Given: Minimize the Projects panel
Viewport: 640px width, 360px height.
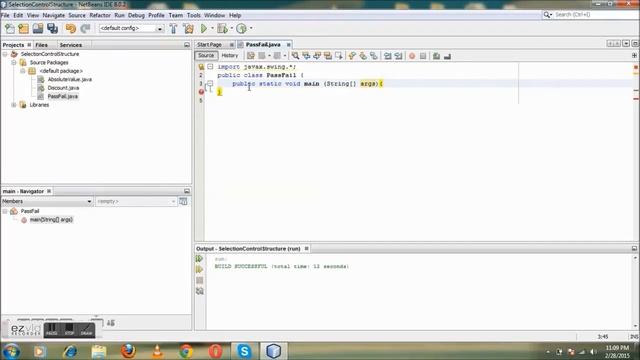Looking at the screenshot, I should point(187,45).
